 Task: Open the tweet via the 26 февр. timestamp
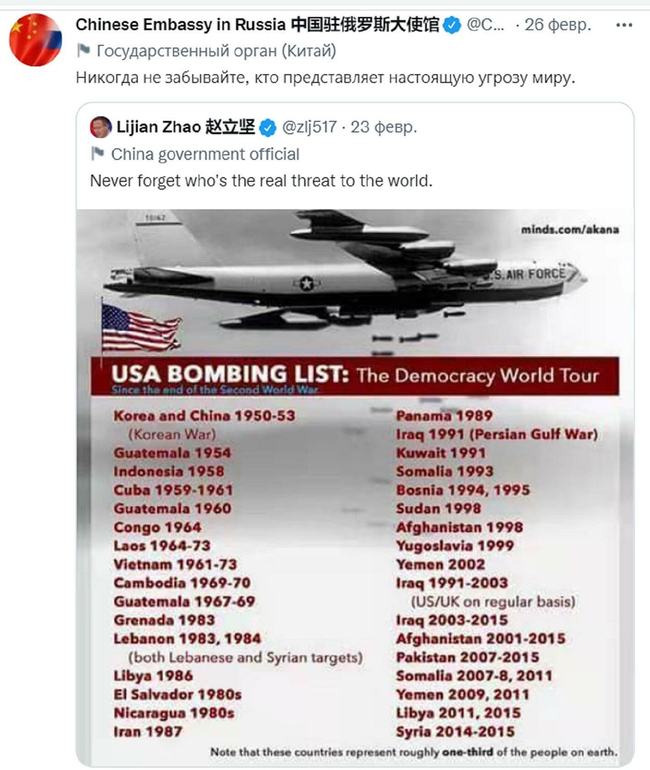pos(558,24)
